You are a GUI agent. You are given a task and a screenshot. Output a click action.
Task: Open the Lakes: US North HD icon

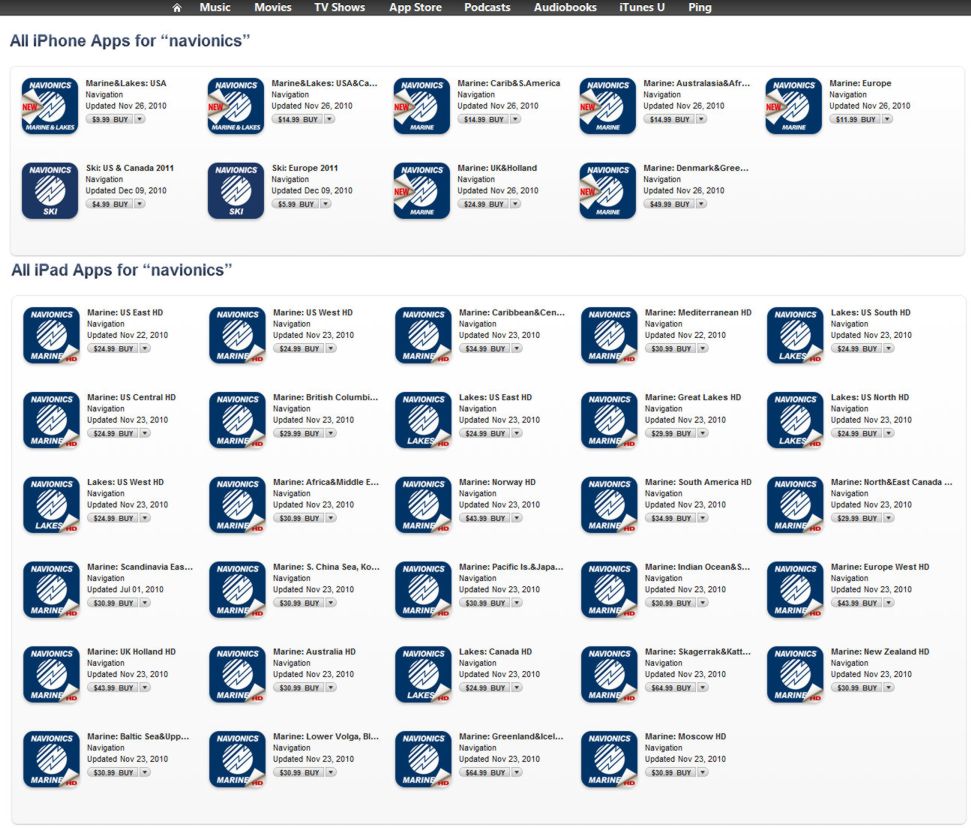pos(795,420)
